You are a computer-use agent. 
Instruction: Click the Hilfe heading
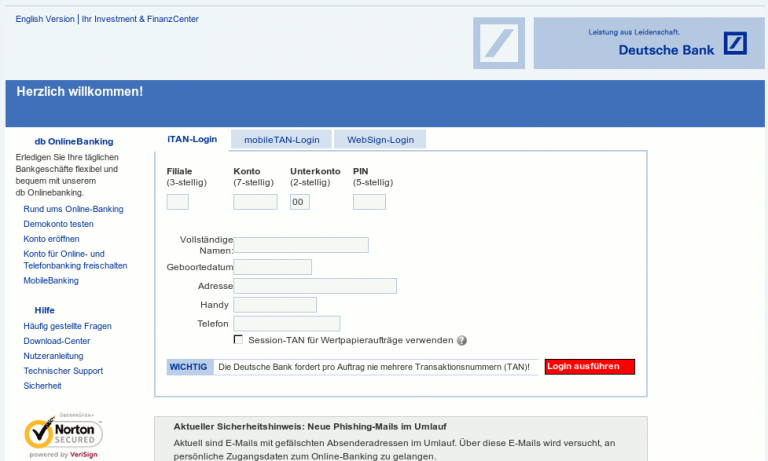tap(45, 311)
